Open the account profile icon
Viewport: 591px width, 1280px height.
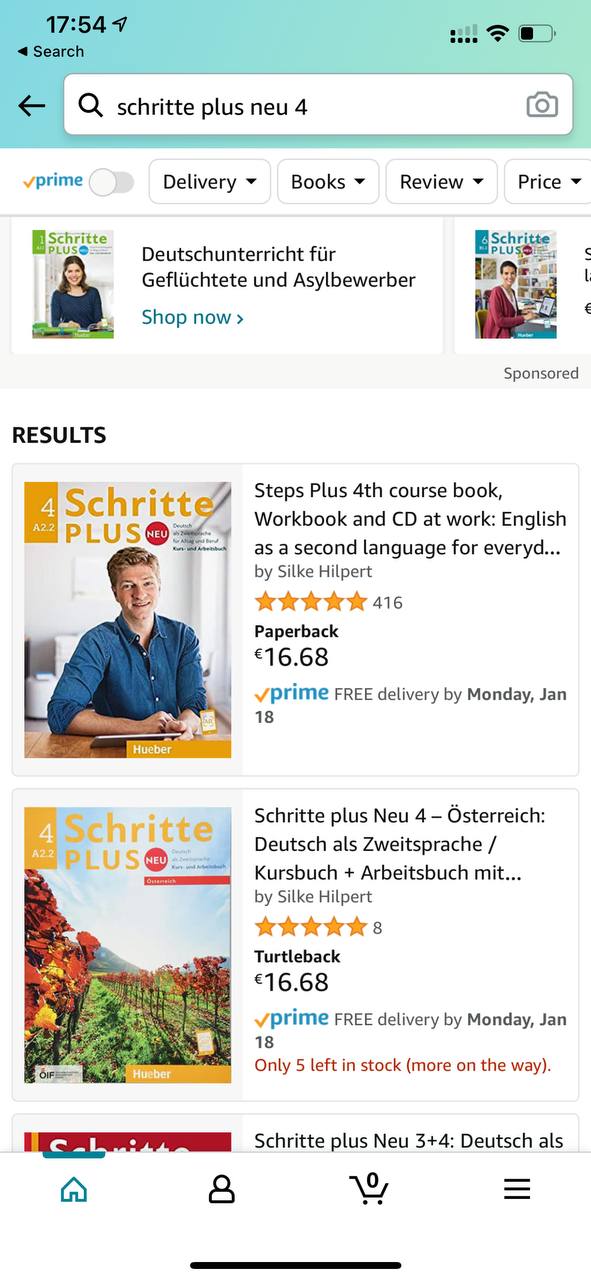221,1188
